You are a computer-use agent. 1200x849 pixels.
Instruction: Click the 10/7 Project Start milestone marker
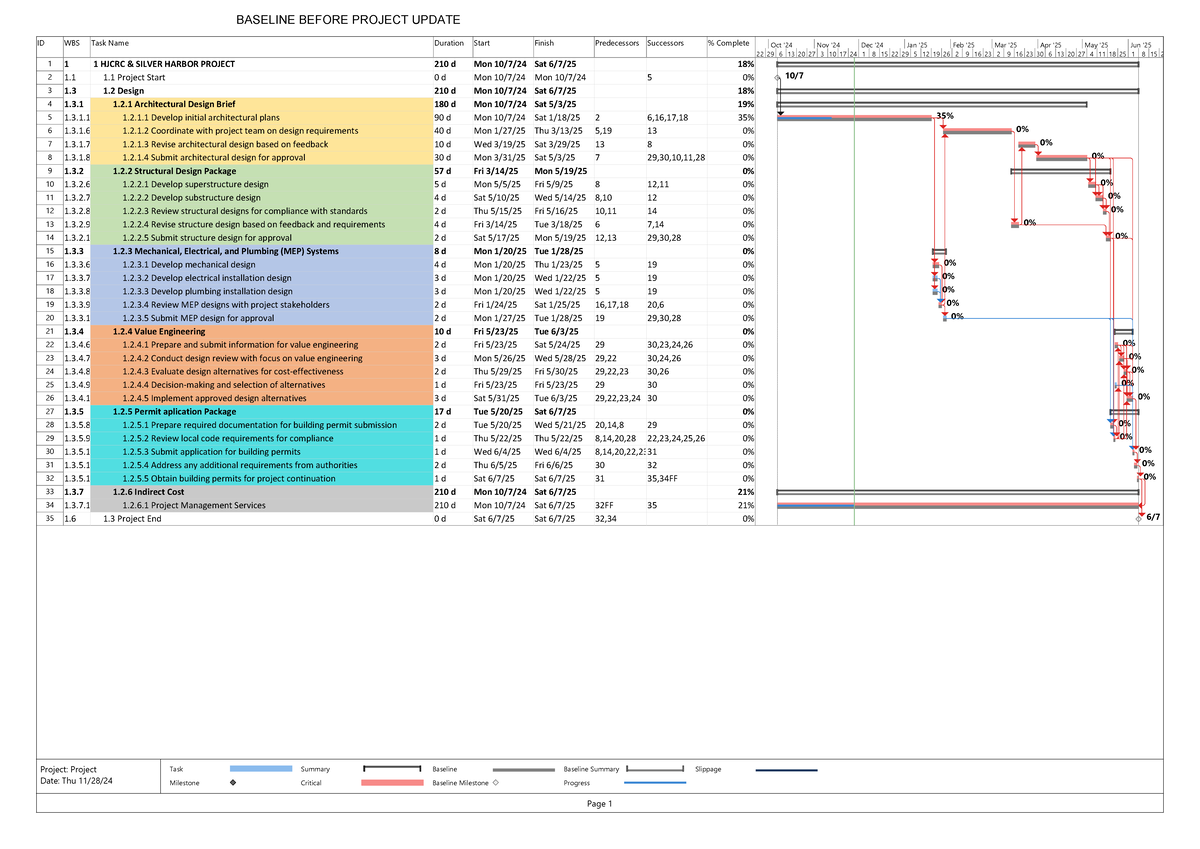tap(778, 77)
